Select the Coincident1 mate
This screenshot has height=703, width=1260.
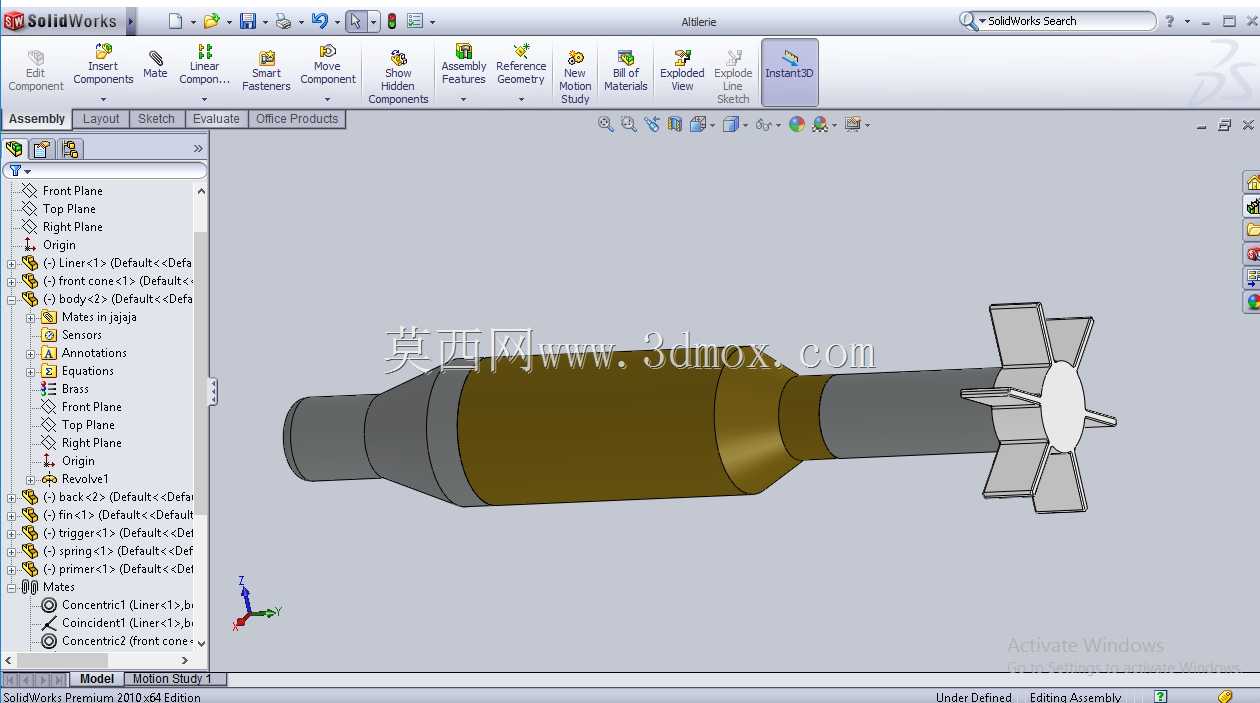click(x=117, y=623)
